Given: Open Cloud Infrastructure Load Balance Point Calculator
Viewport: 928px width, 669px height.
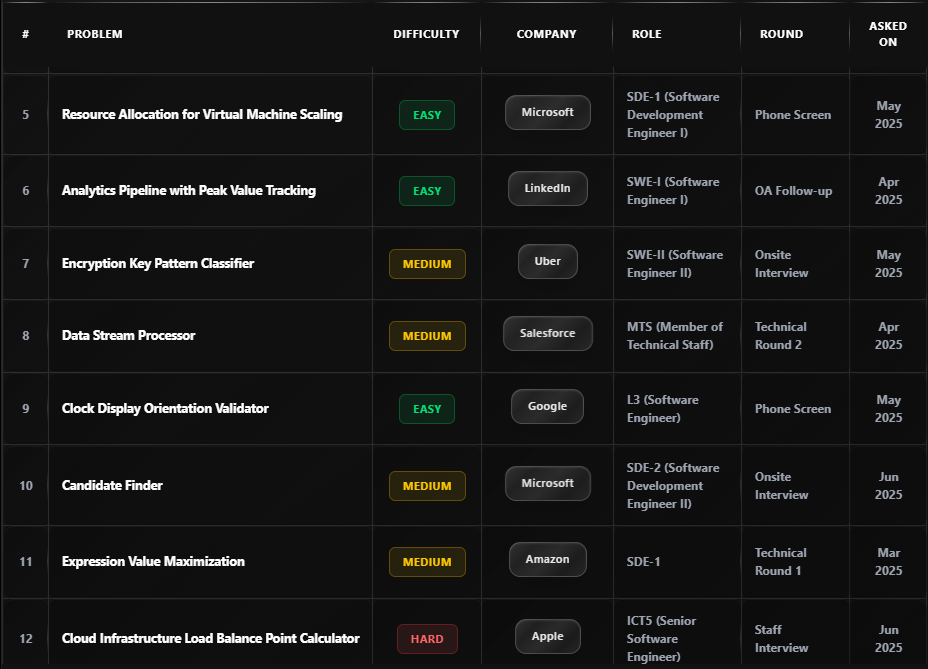Looking at the screenshot, I should click(211, 638).
